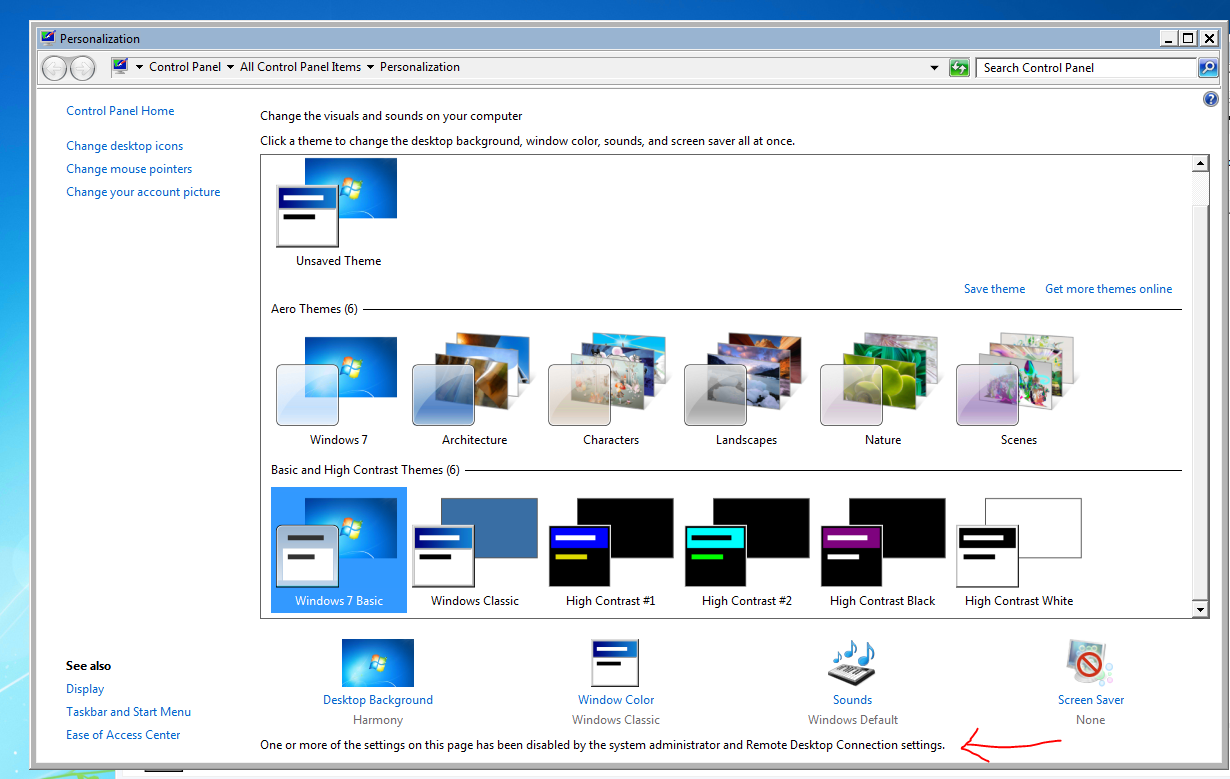The height and width of the screenshot is (779, 1230).
Task: Click the Control Panel icon in address bar
Action: [121, 67]
